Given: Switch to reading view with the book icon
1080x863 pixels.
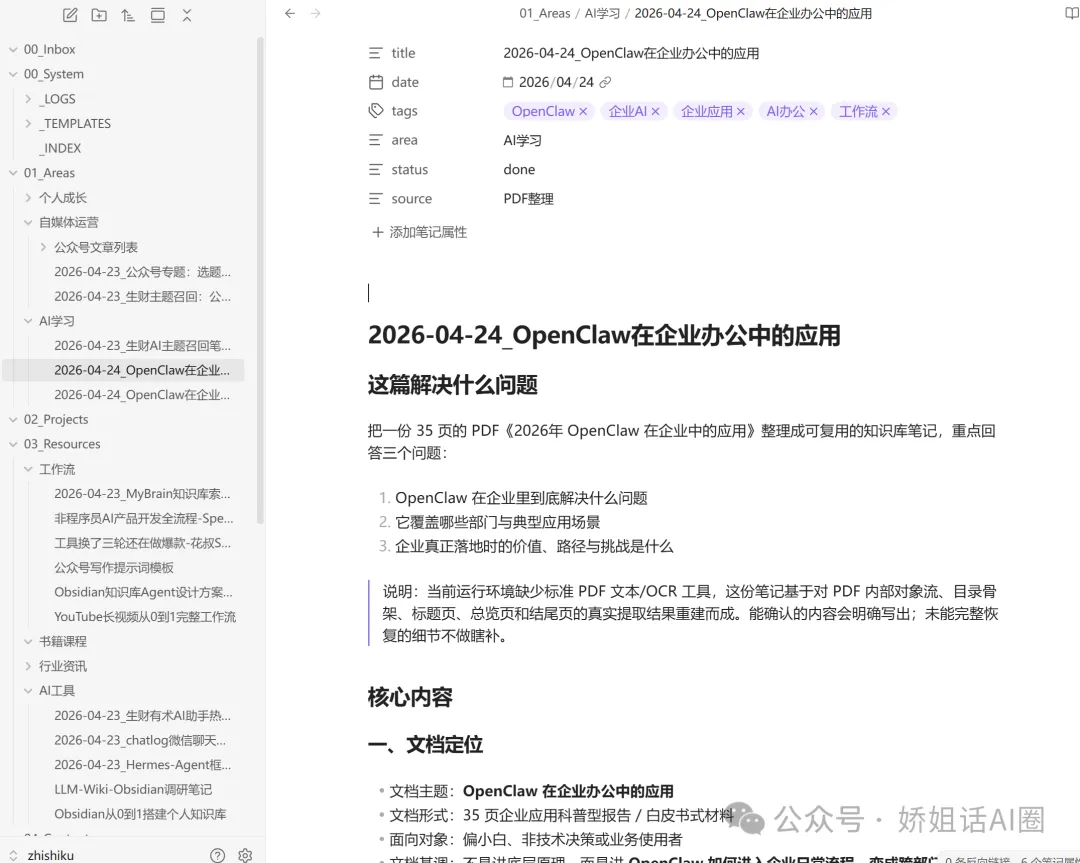Looking at the screenshot, I should pos(1071,14).
